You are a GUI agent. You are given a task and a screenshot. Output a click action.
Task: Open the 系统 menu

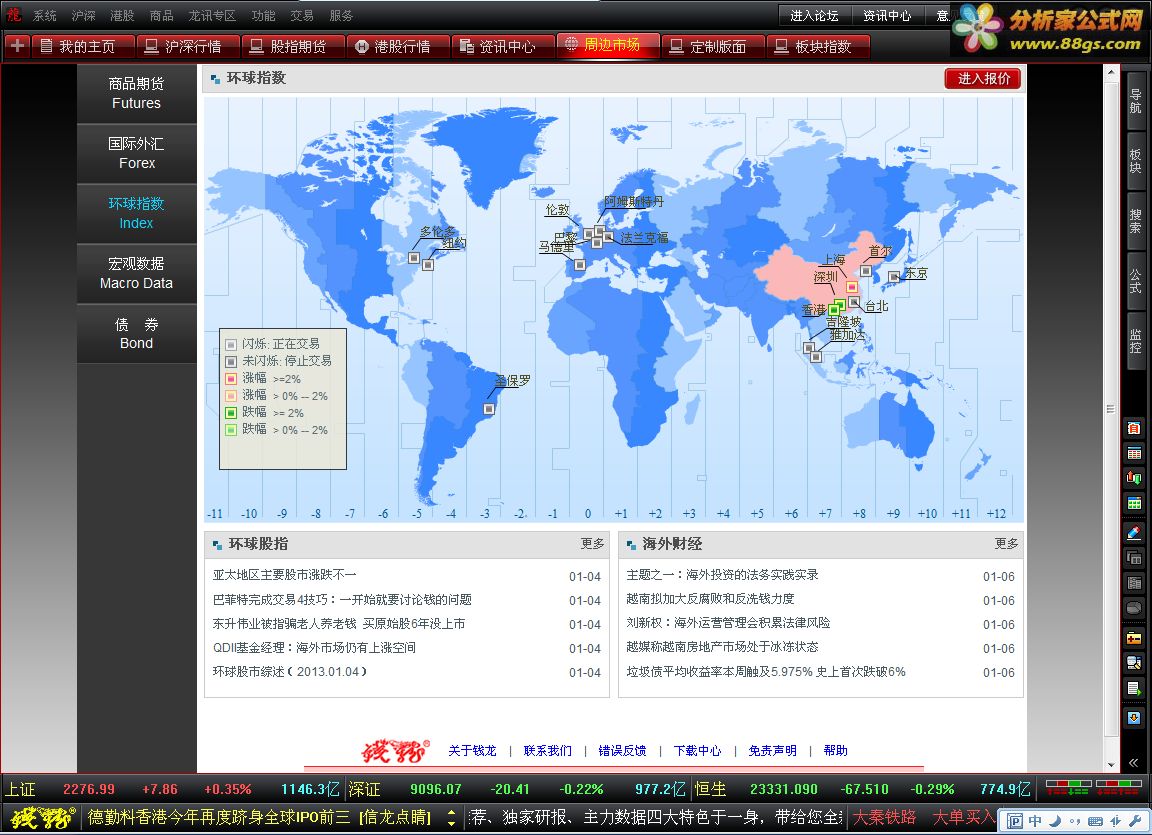click(x=45, y=15)
